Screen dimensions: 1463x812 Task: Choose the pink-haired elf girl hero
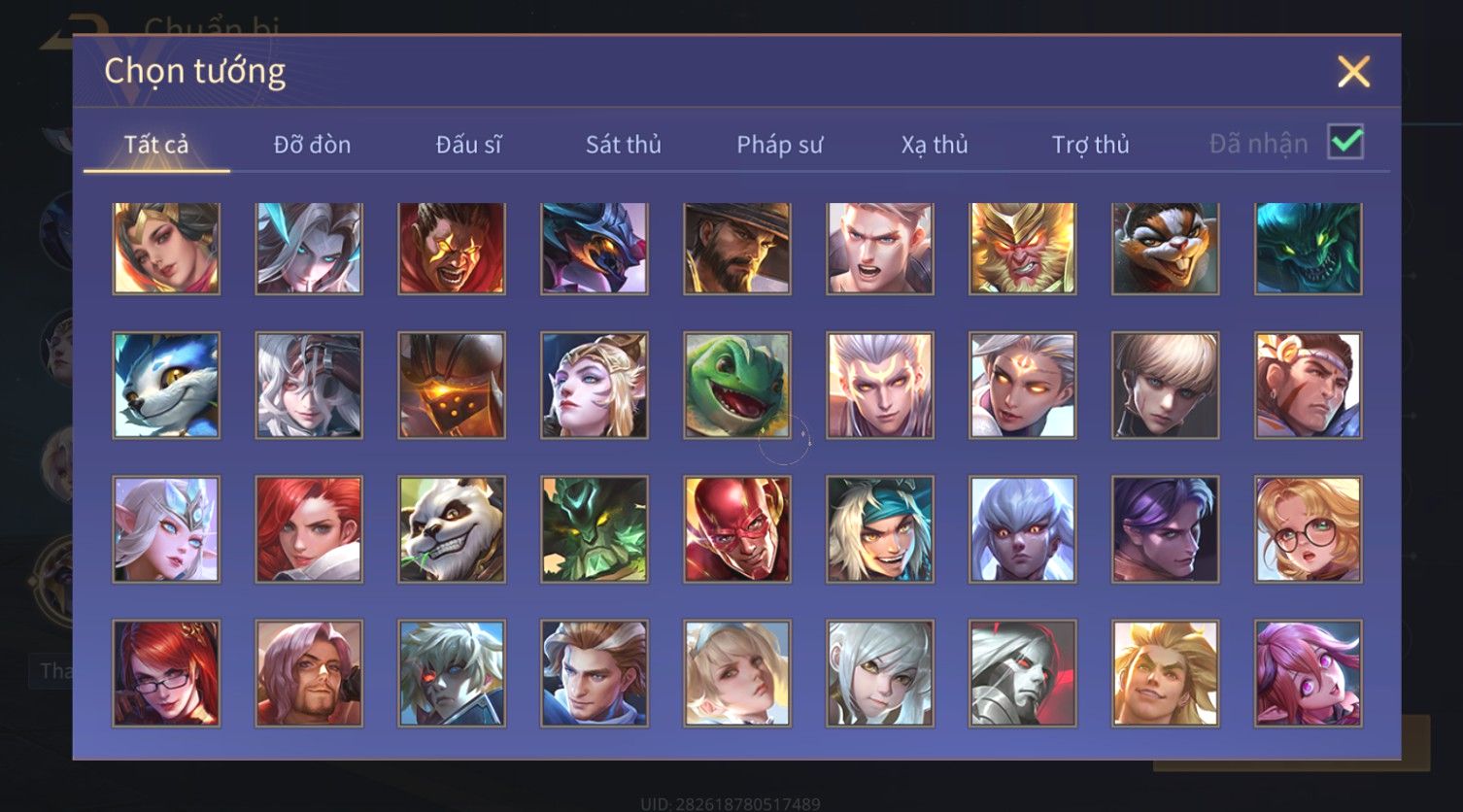click(1309, 673)
